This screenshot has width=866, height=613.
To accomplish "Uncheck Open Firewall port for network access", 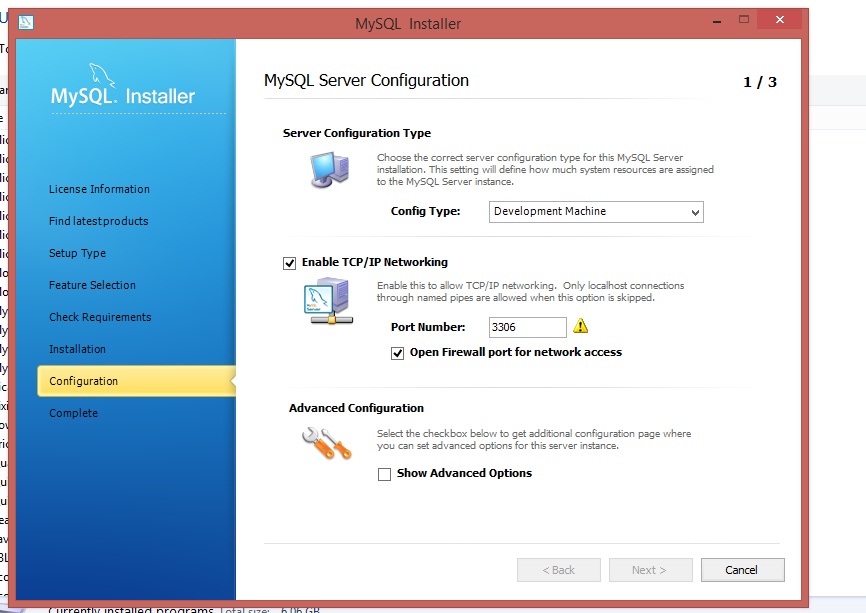I will pyautogui.click(x=398, y=353).
